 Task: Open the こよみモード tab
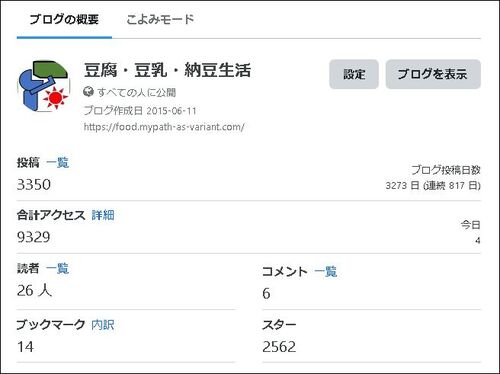click(160, 19)
